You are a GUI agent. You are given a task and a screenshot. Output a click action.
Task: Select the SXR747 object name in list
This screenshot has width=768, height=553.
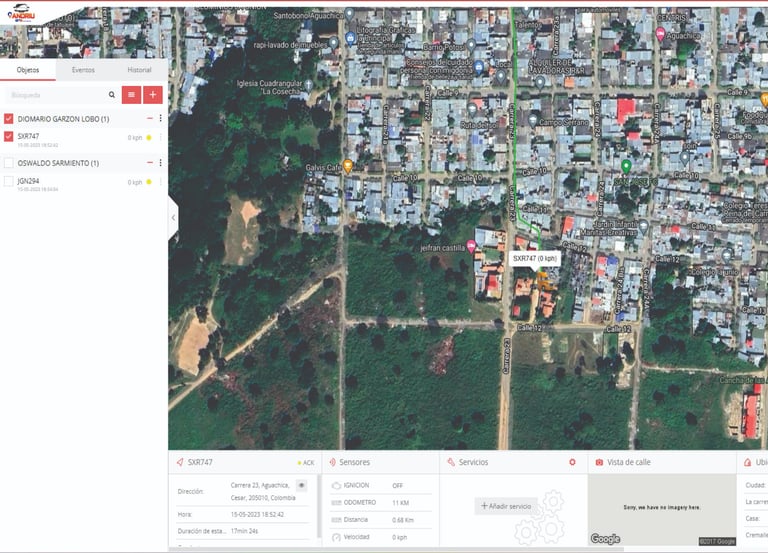point(28,136)
